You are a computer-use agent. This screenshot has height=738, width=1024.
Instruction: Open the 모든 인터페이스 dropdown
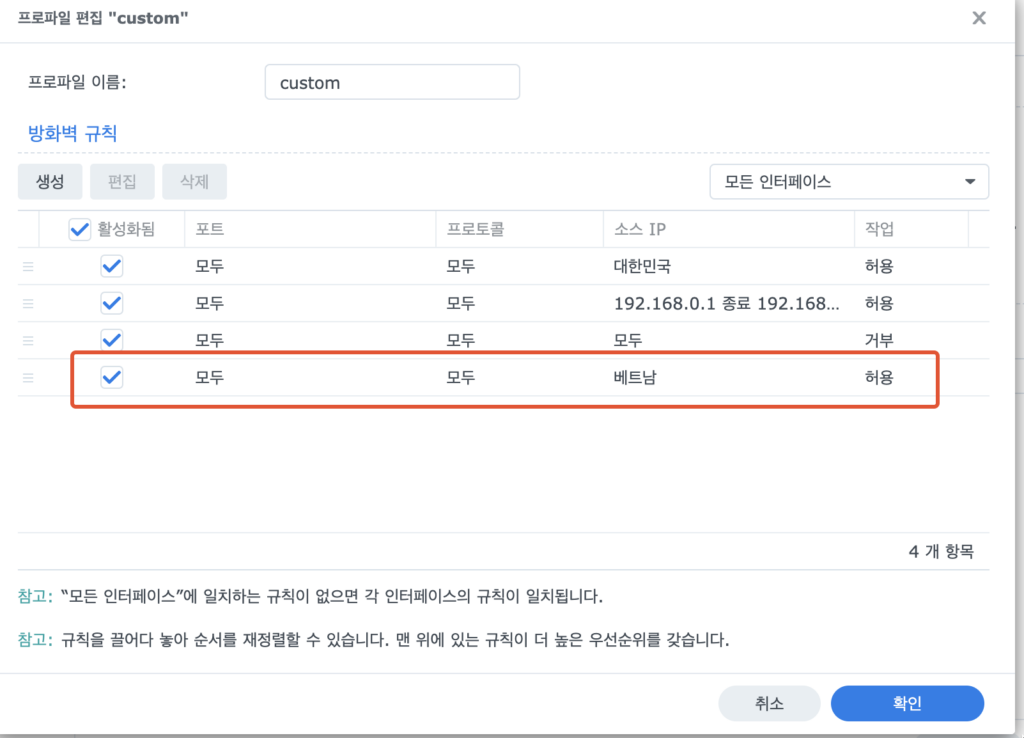pos(849,182)
